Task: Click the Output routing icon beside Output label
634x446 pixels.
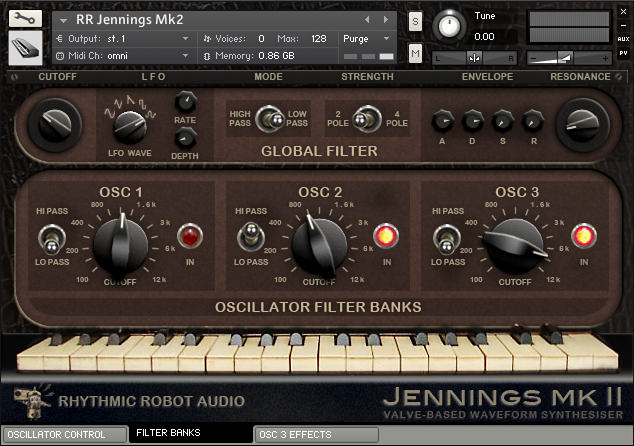Action: tap(59, 39)
